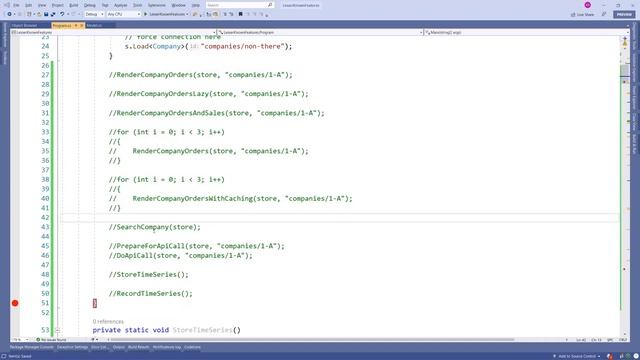Click the feedback icon next to Live Share
This screenshot has width=640, height=360.
coord(604,14)
